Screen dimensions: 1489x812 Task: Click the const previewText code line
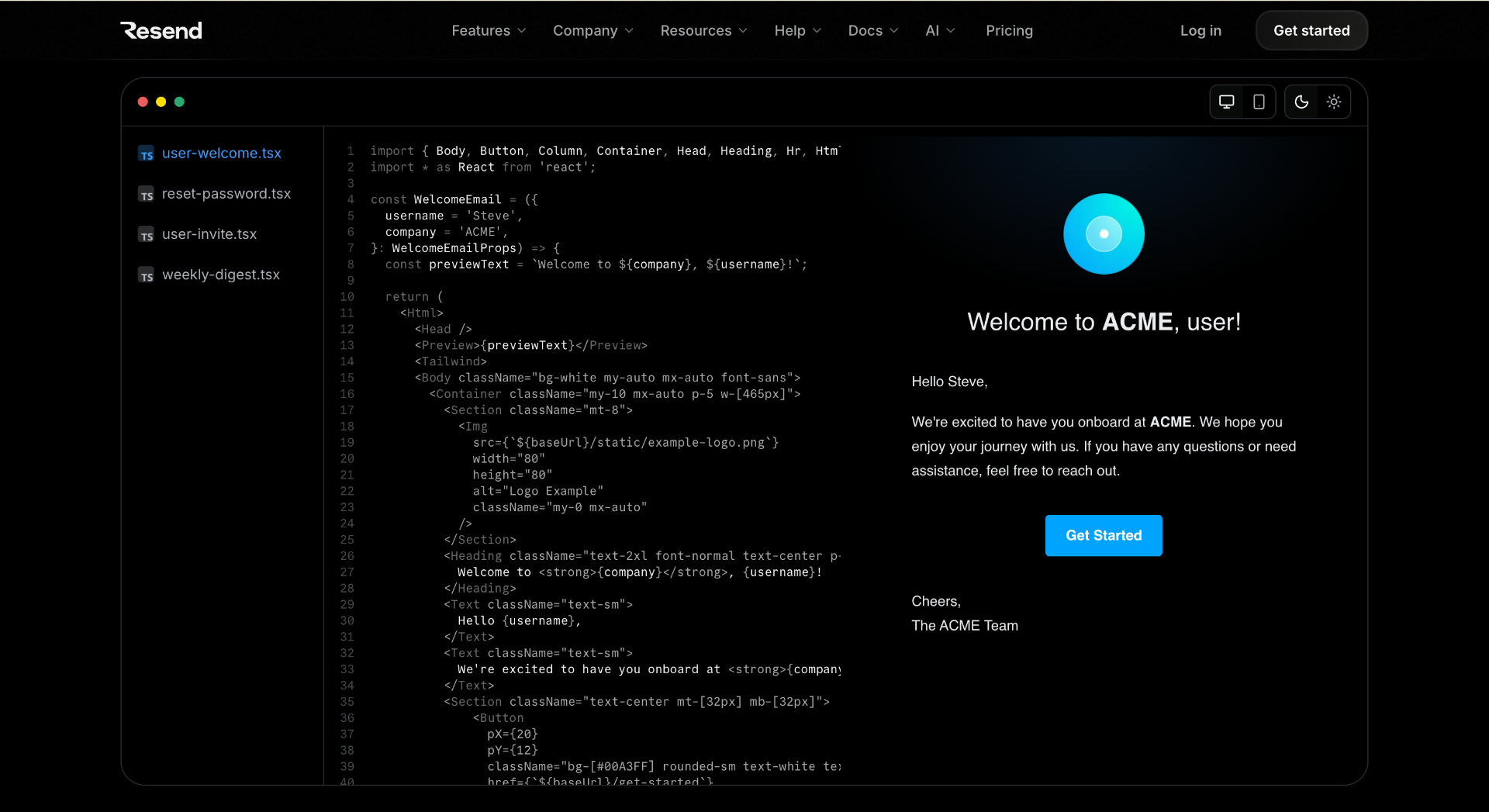click(x=596, y=264)
